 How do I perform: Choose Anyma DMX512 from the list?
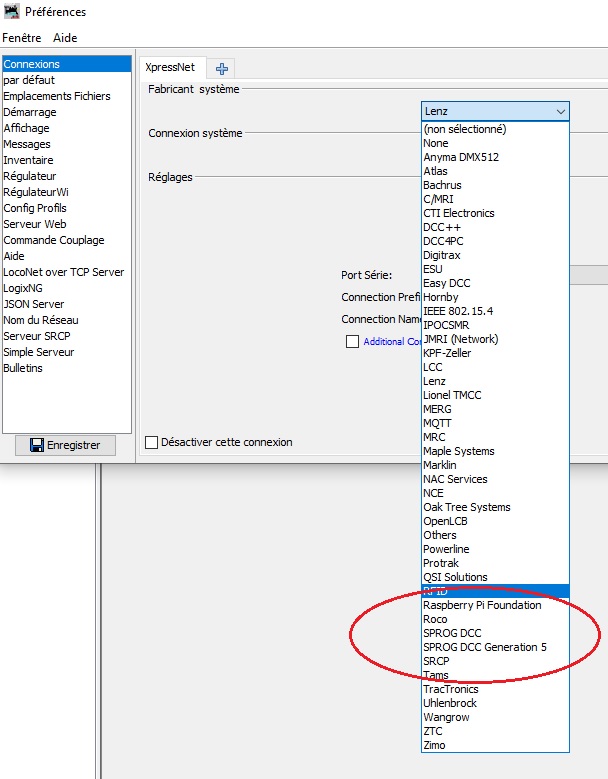click(x=495, y=157)
